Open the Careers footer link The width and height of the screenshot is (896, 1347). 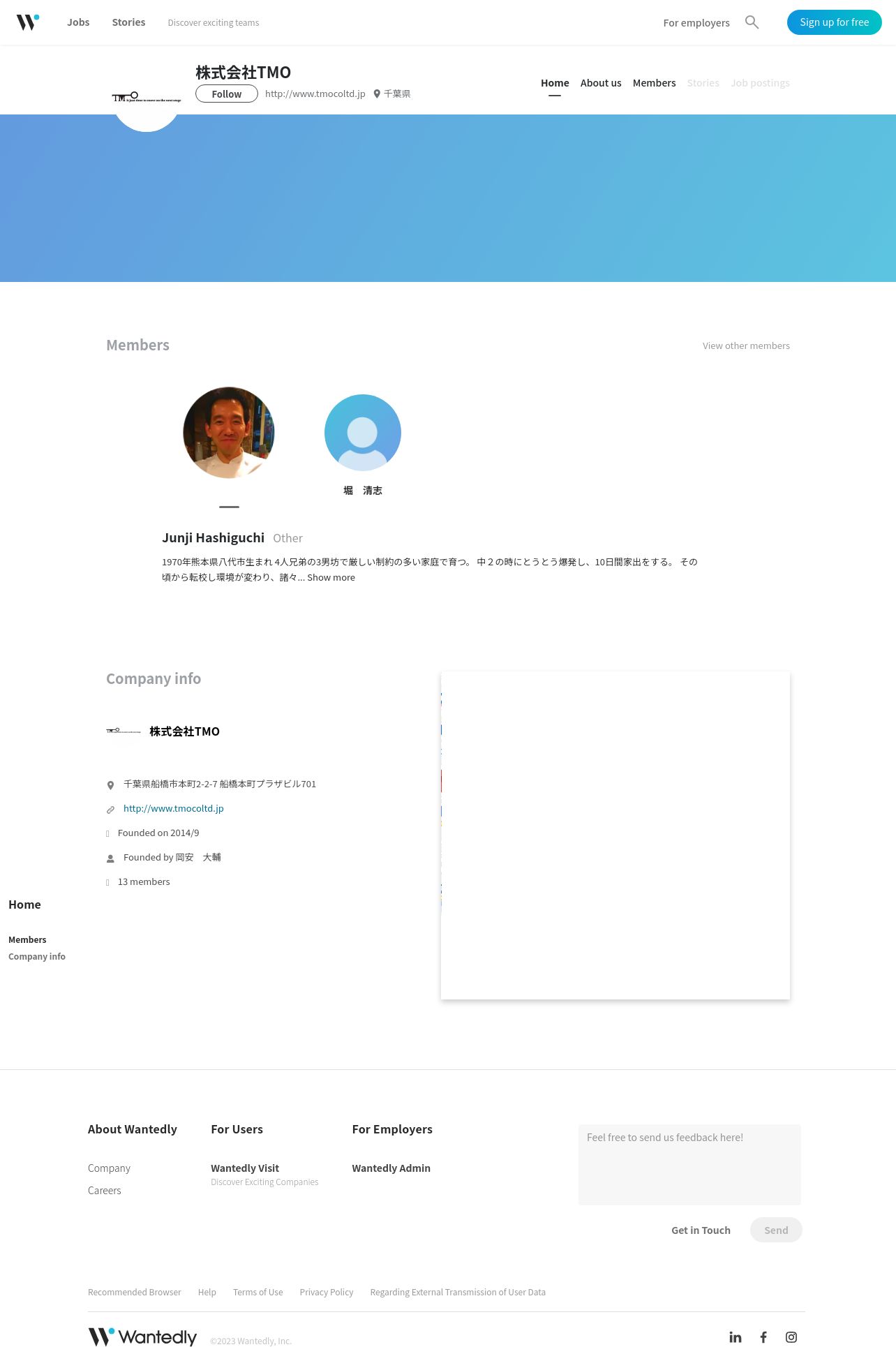[x=105, y=1191]
